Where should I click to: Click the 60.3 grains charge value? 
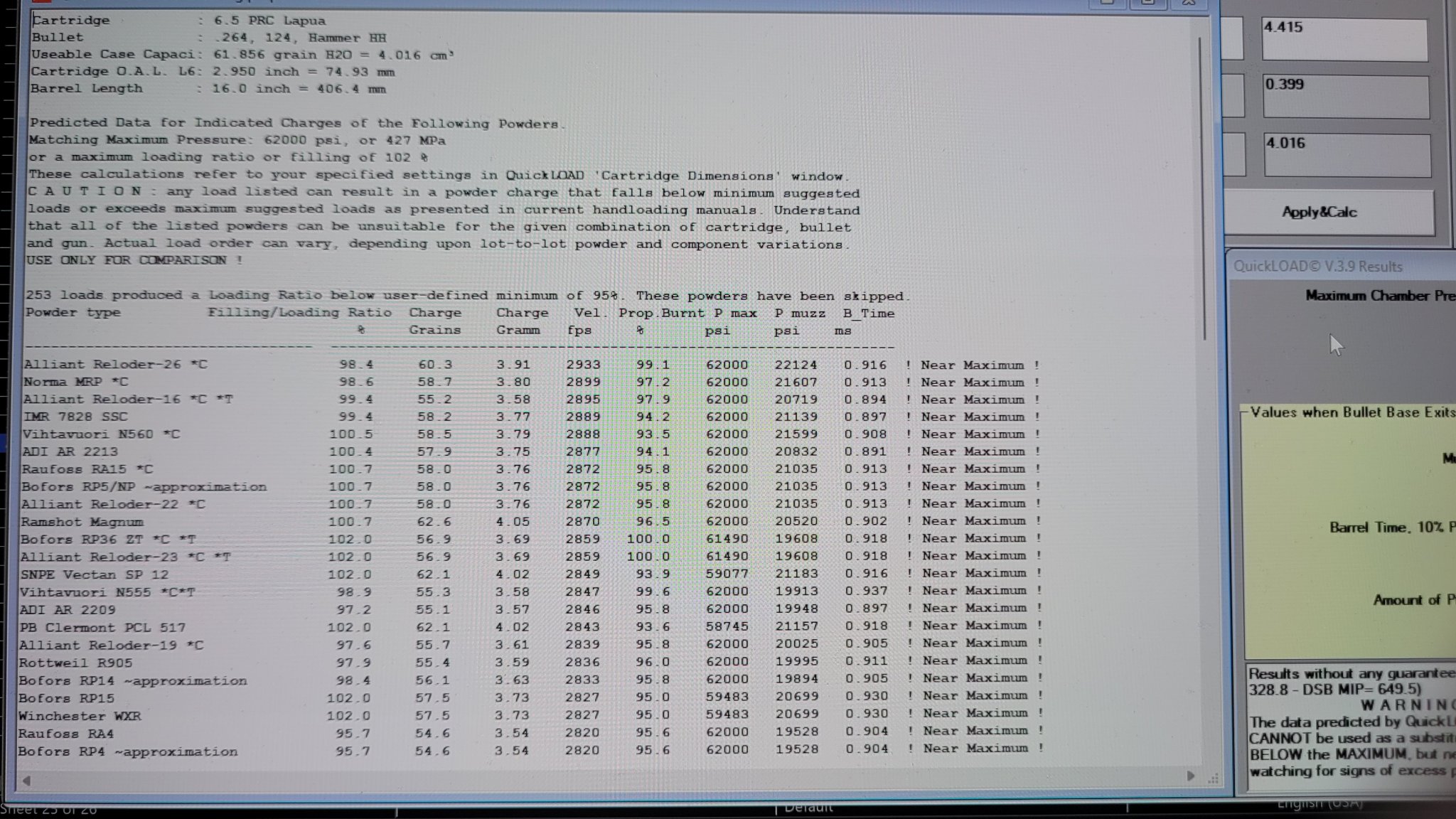pos(435,365)
